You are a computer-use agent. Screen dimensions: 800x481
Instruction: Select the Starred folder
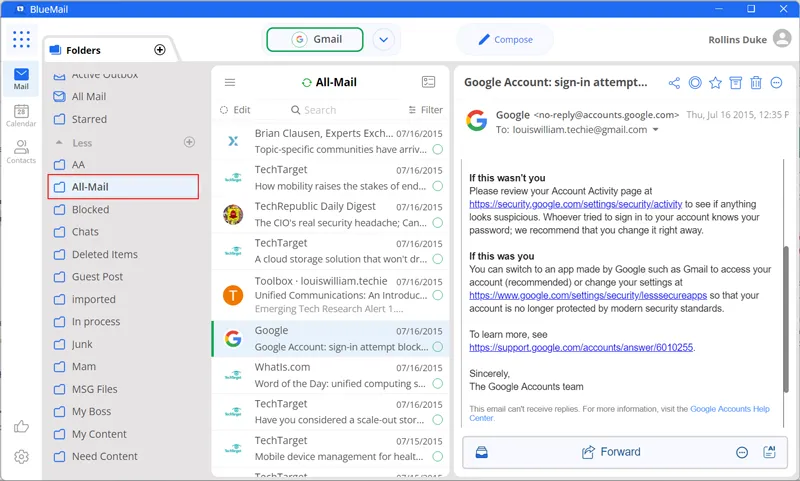pos(89,119)
